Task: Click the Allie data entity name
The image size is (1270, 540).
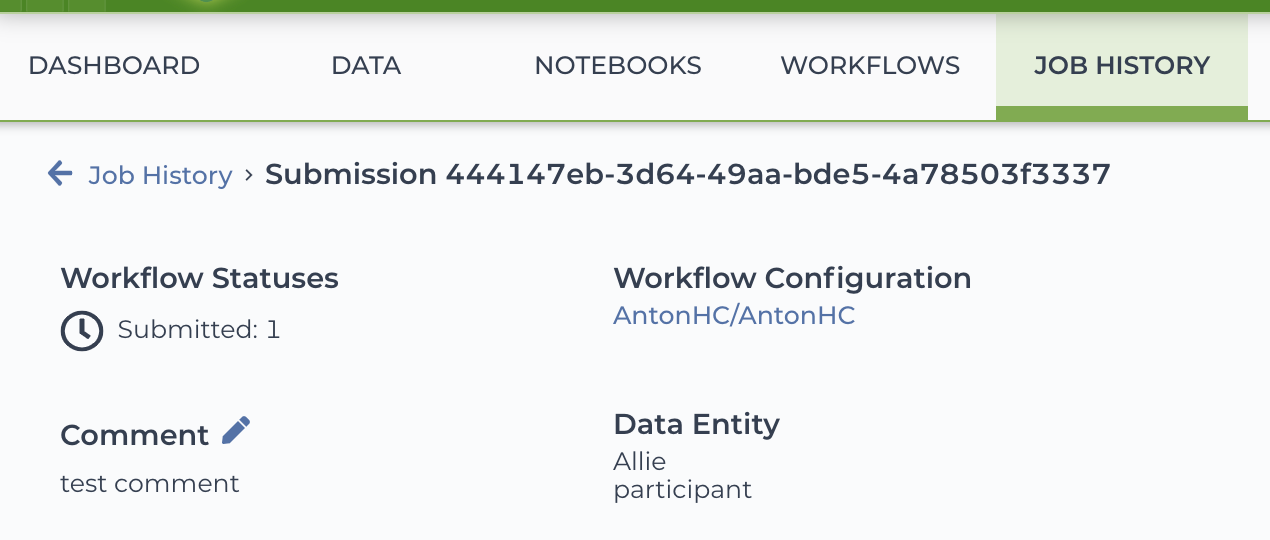Action: pyautogui.click(x=640, y=461)
